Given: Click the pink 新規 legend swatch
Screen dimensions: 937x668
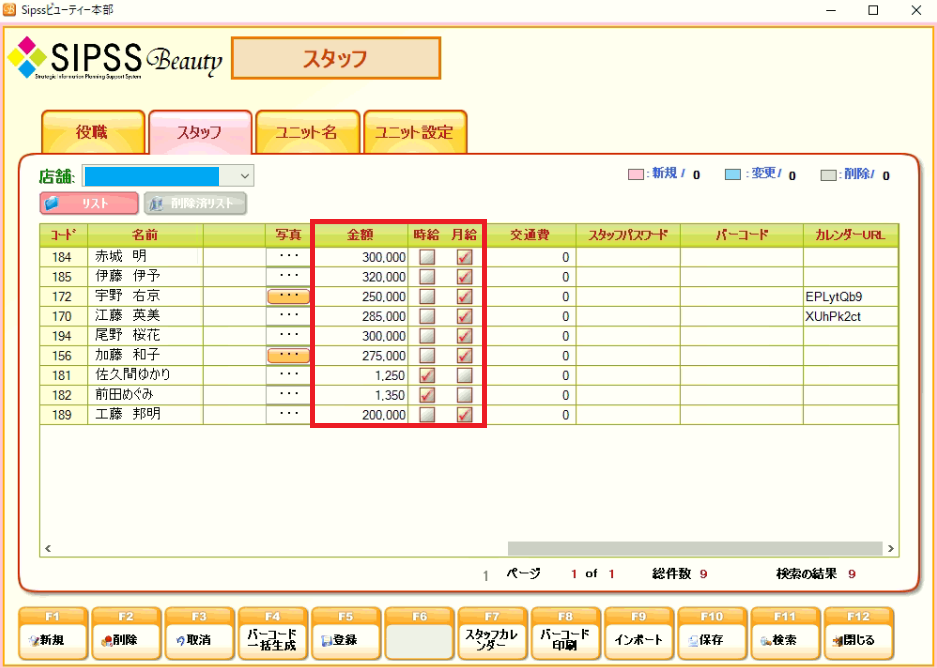Looking at the screenshot, I should (634, 175).
